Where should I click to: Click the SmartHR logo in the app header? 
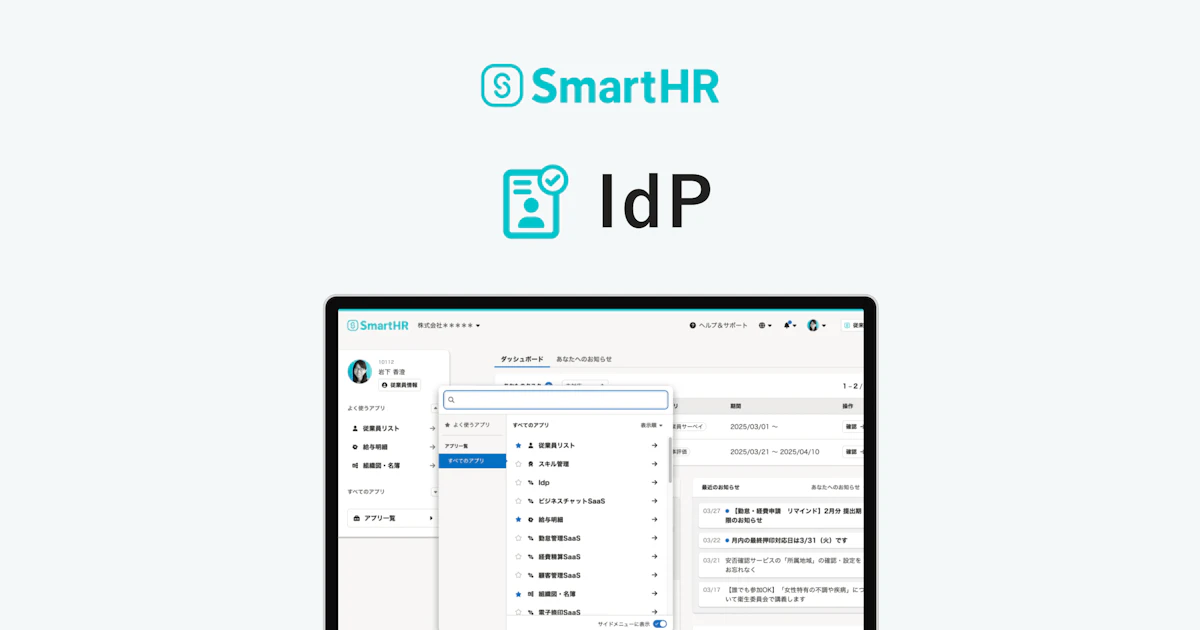[x=377, y=325]
